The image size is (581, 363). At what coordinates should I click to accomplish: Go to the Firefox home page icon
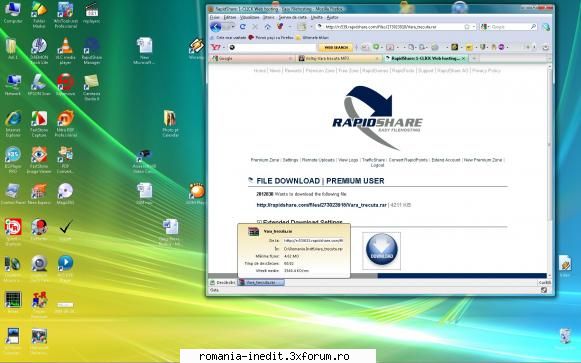click(267, 27)
